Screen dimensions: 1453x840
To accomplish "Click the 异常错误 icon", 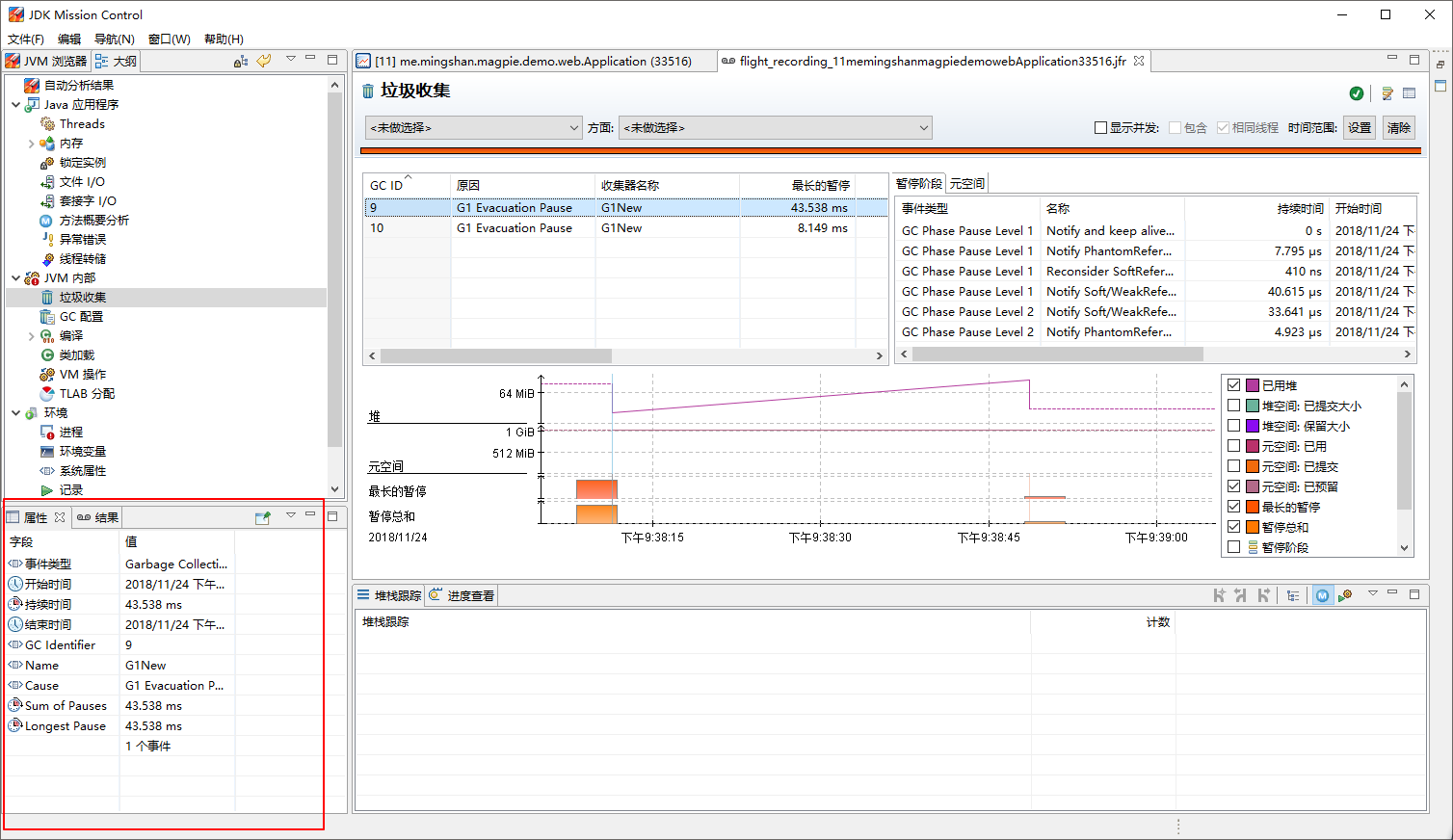I will coord(47,239).
